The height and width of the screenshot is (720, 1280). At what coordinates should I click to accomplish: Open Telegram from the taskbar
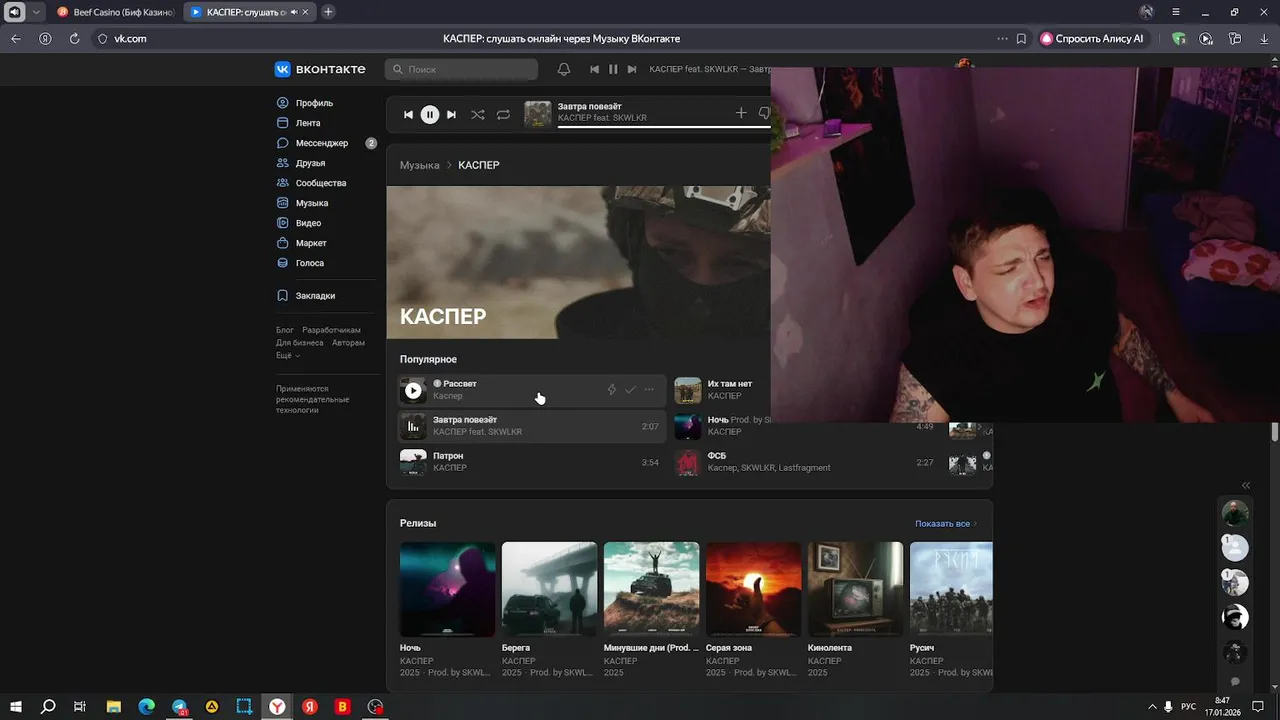point(179,707)
